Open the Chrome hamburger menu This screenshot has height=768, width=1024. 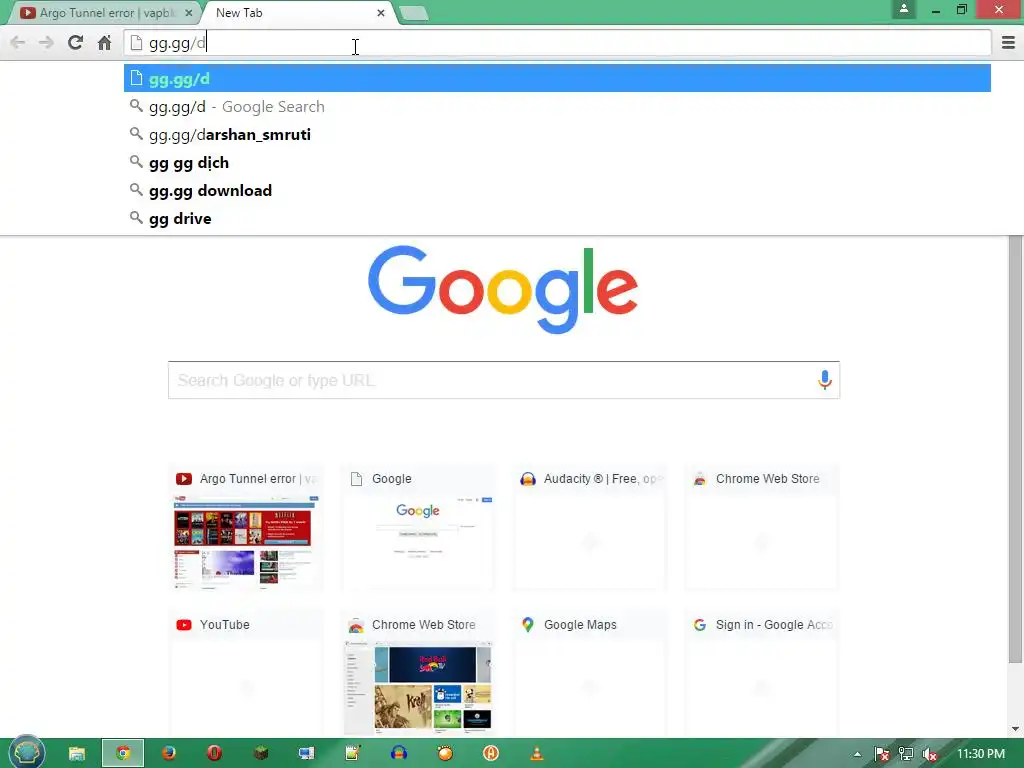pos(1008,43)
